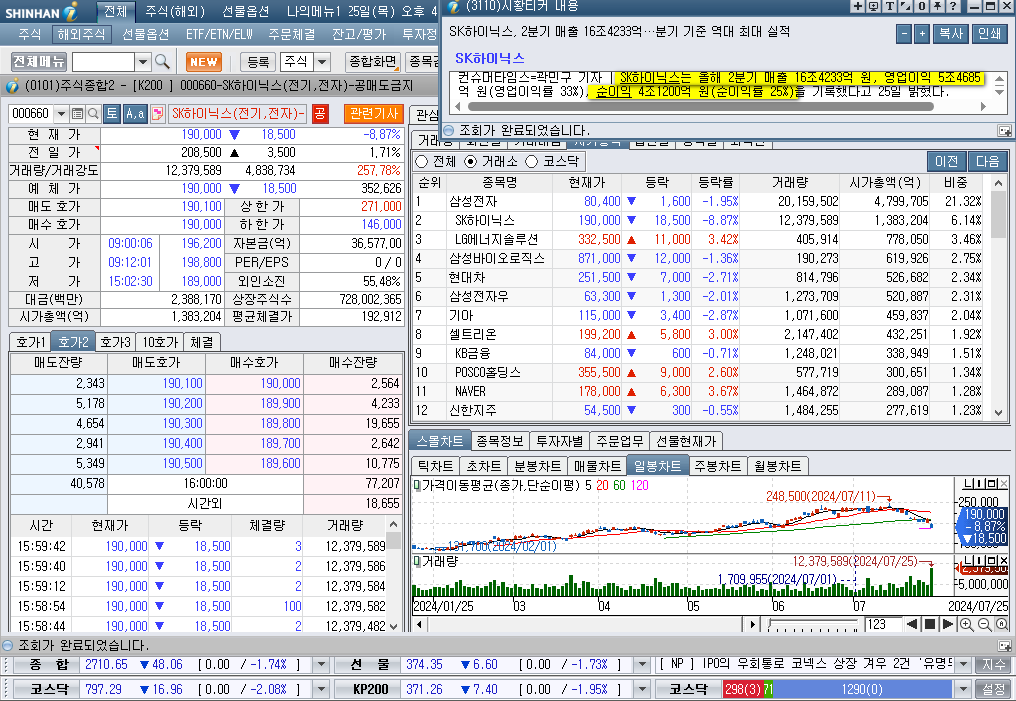Select the 거래소 radio button
The height and width of the screenshot is (701, 1016).
pyautogui.click(x=471, y=161)
